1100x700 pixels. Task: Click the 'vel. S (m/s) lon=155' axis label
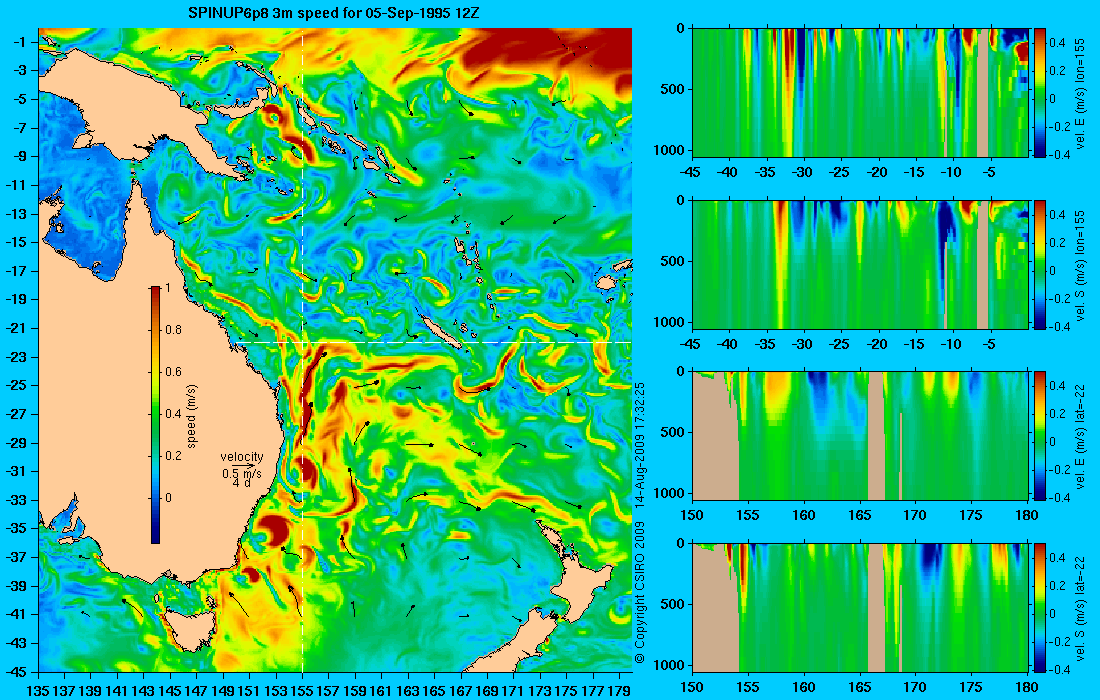[1080, 264]
